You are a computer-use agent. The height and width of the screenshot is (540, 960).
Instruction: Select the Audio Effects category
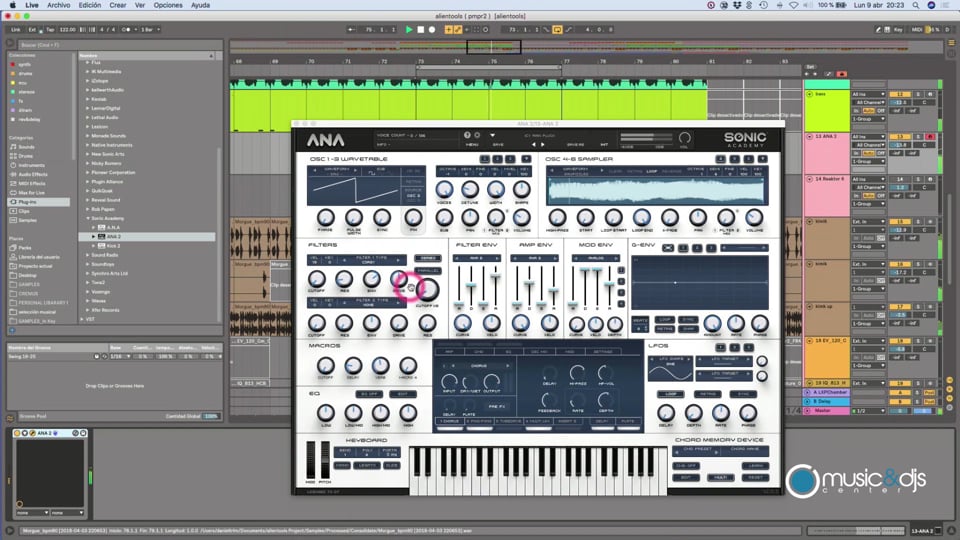point(32,174)
